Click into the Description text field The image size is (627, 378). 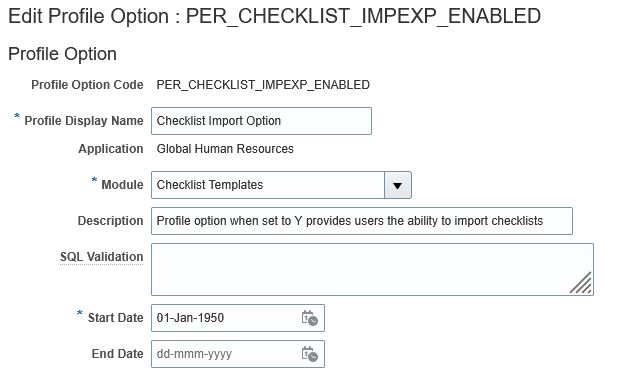coord(362,221)
